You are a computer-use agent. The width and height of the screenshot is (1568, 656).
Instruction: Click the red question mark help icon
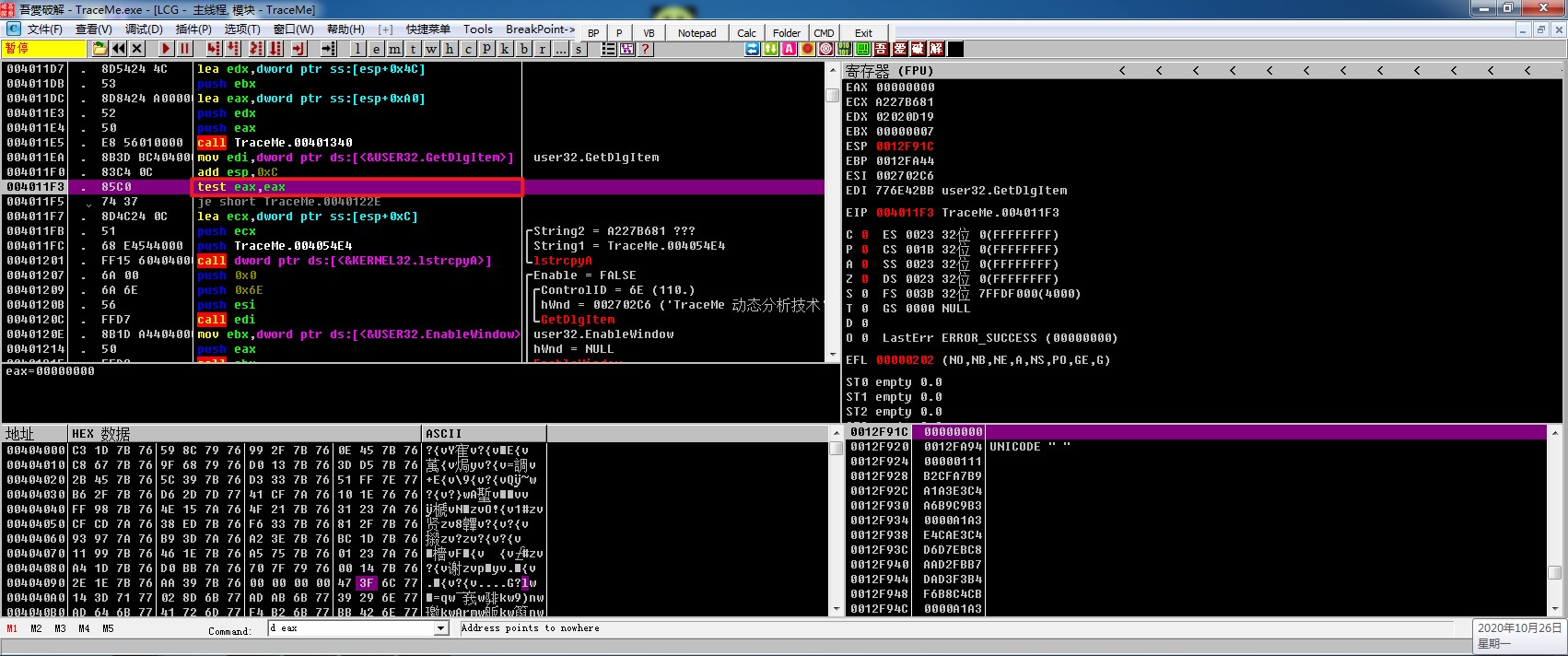(x=646, y=49)
